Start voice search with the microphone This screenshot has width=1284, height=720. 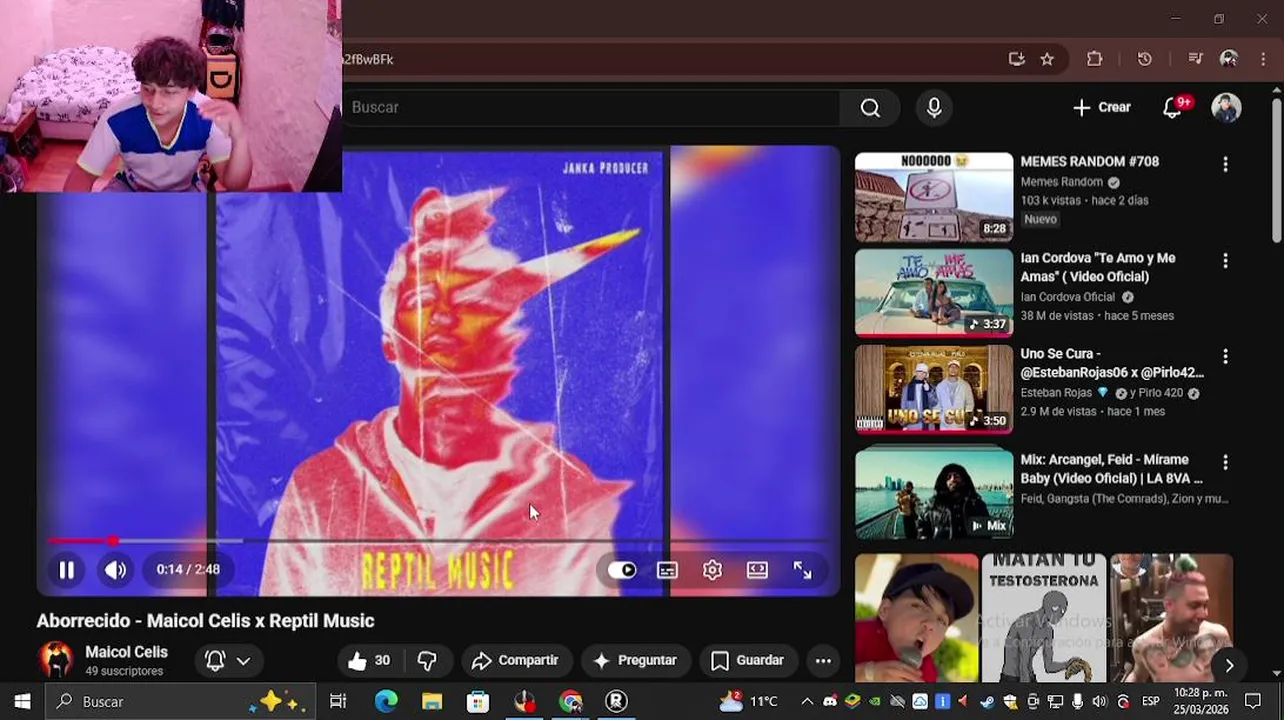click(934, 107)
